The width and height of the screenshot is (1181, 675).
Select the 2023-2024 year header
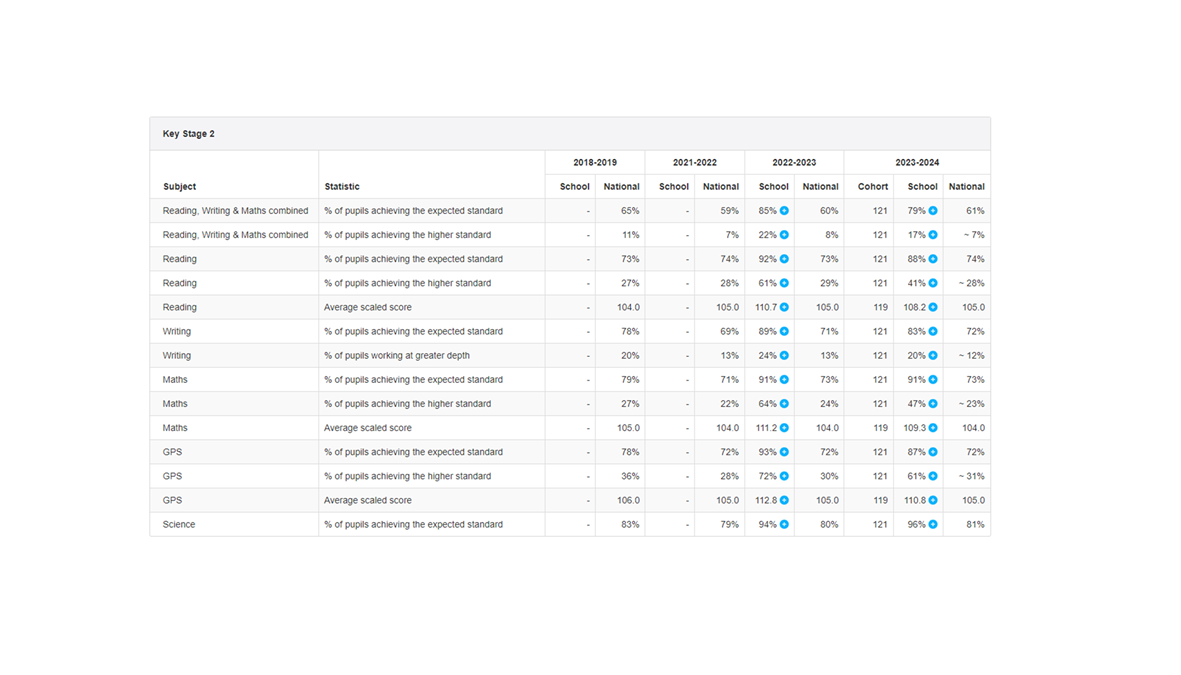tap(917, 162)
